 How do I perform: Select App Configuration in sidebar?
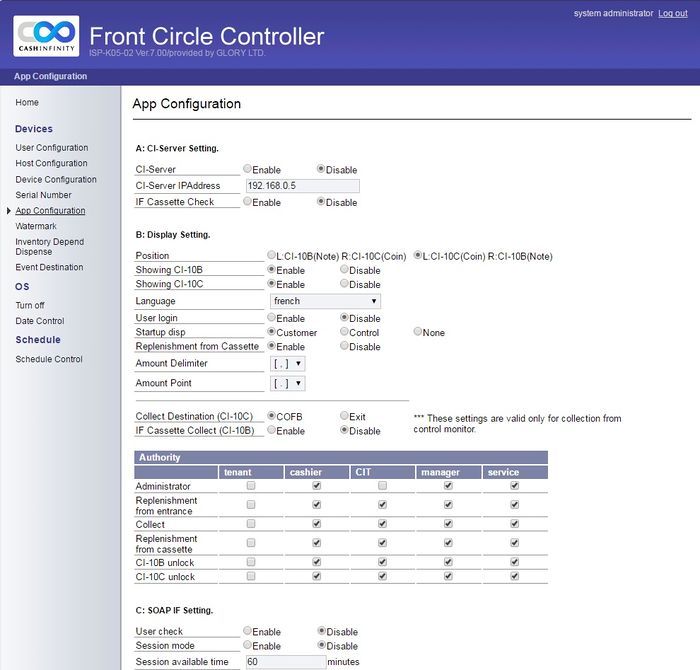pyautogui.click(x=50, y=210)
